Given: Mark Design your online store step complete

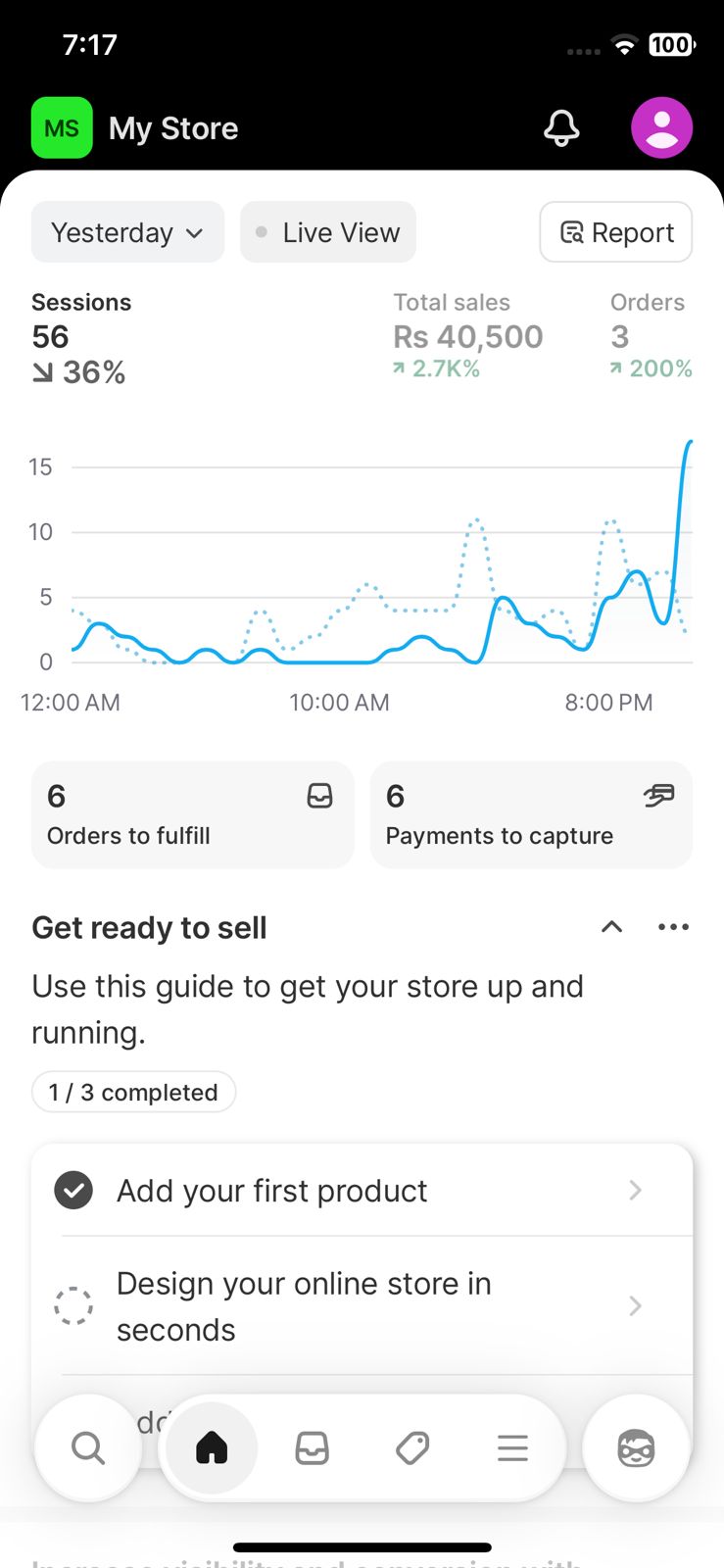Looking at the screenshot, I should point(73,1305).
